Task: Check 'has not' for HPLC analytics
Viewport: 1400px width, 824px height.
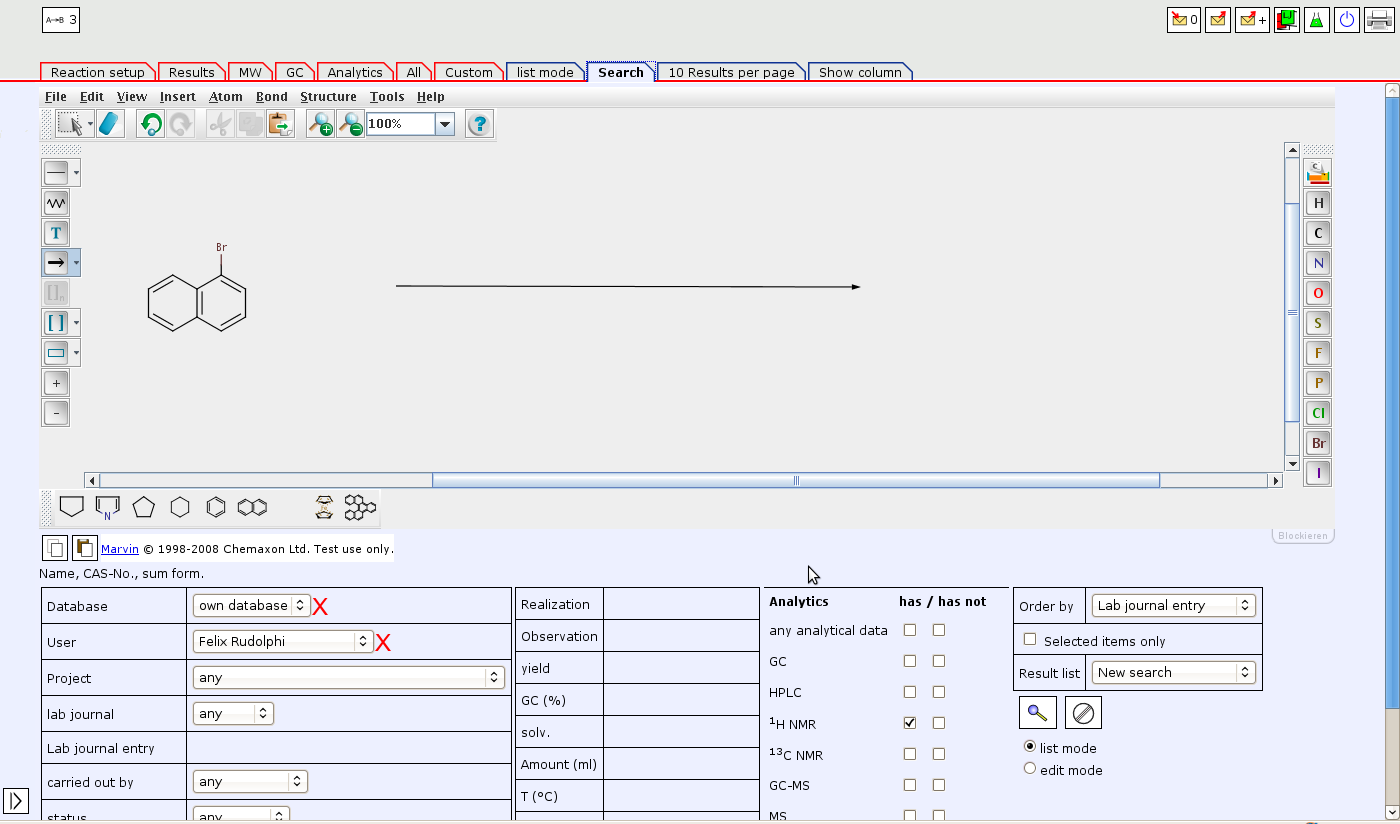Action: (939, 692)
